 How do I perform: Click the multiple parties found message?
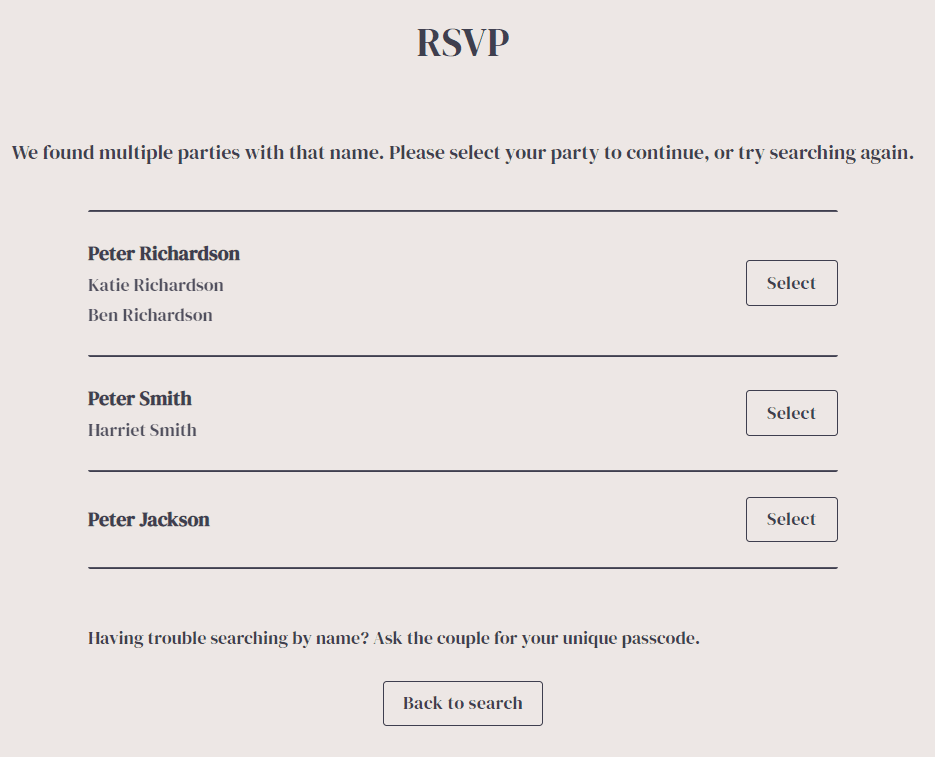pyautogui.click(x=462, y=152)
